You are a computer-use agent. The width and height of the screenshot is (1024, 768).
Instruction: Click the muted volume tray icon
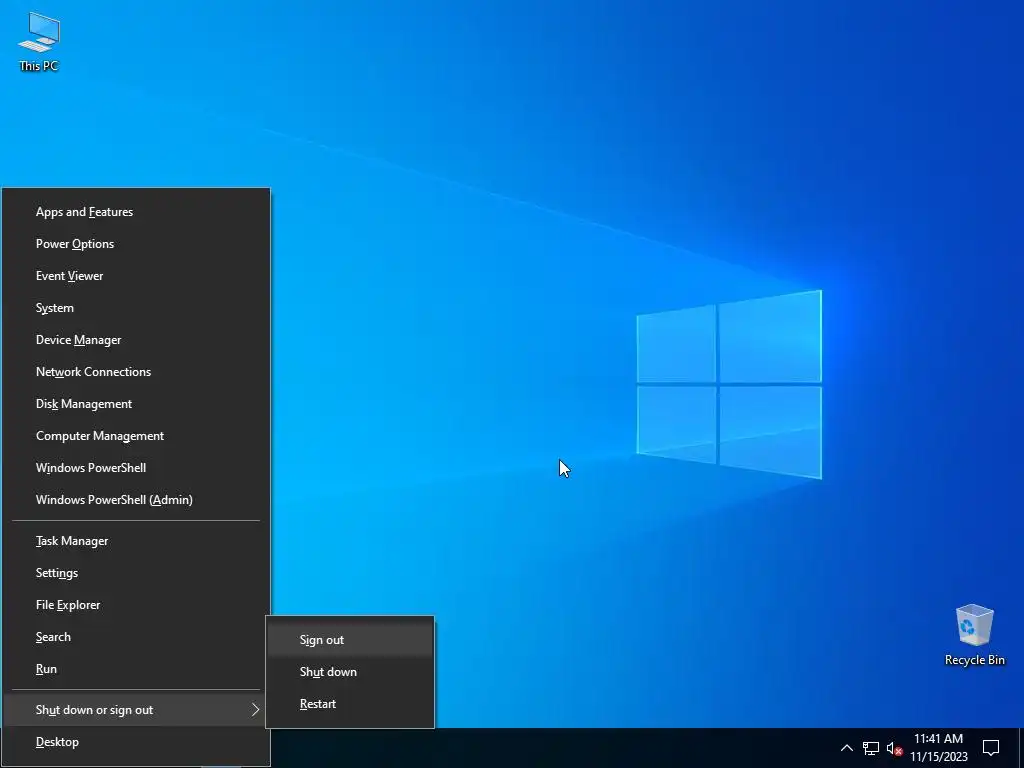tap(894, 748)
